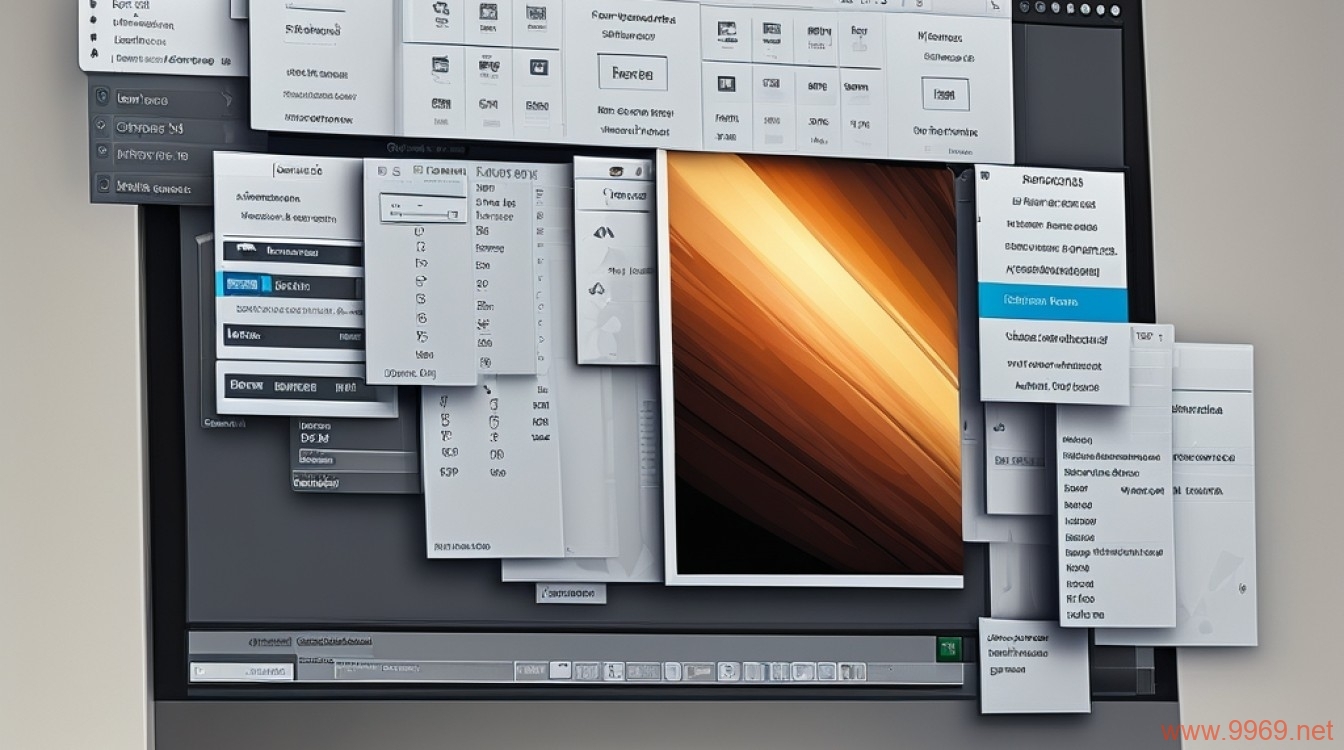Click the light input field on bottom bar
Viewport: 1344px width, 750px height.
pyautogui.click(x=242, y=671)
